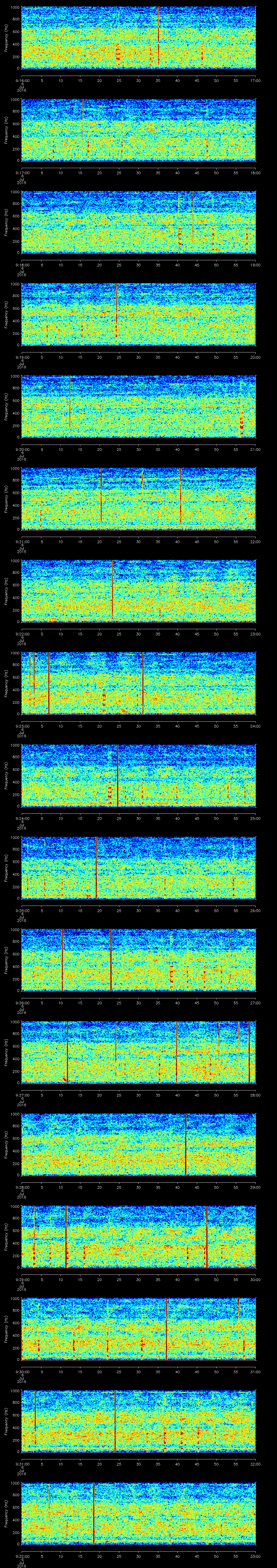Click the 9:27:00 start time label

coord(22,1095)
